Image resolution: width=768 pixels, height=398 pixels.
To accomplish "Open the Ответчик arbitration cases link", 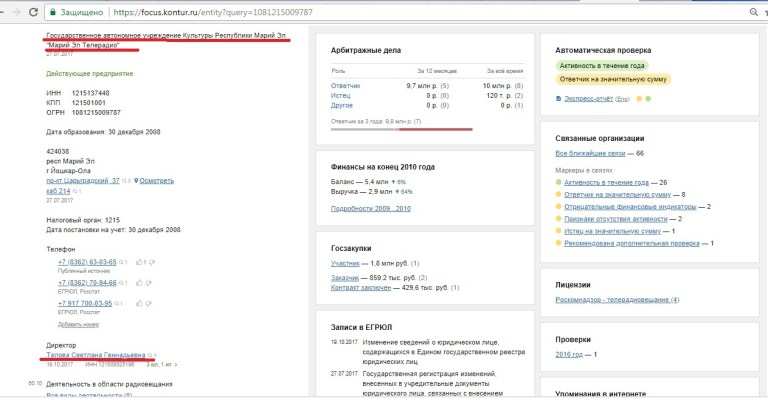I will point(345,86).
